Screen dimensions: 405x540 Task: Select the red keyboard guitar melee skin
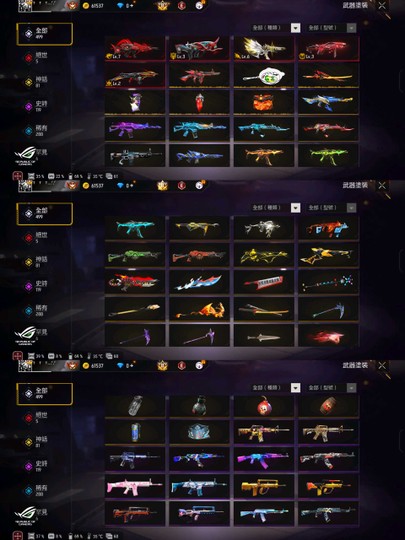point(264,282)
